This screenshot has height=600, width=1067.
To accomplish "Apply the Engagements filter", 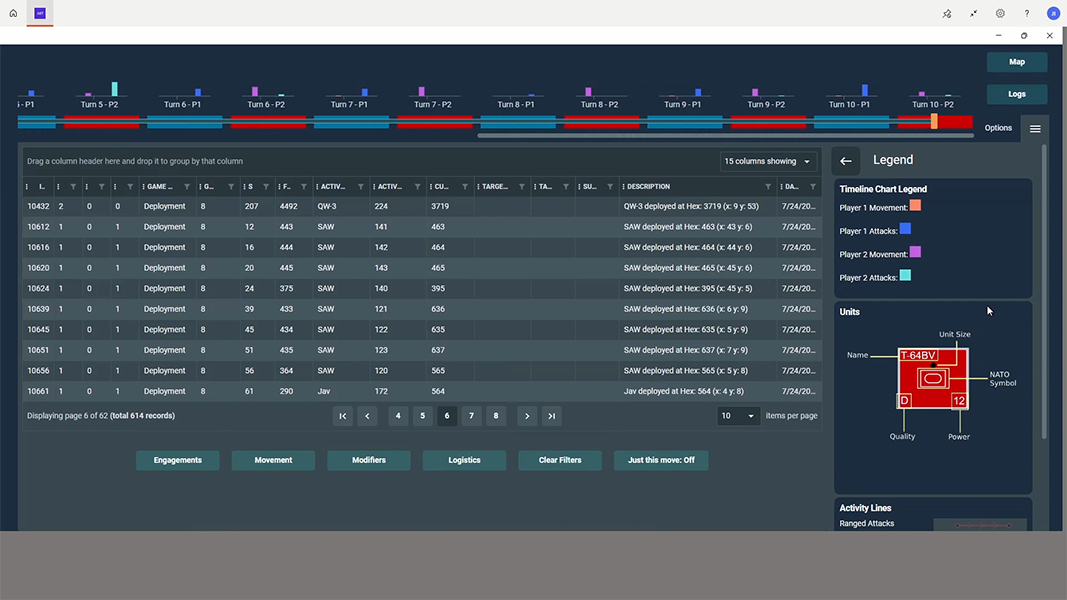I will pyautogui.click(x=177, y=460).
